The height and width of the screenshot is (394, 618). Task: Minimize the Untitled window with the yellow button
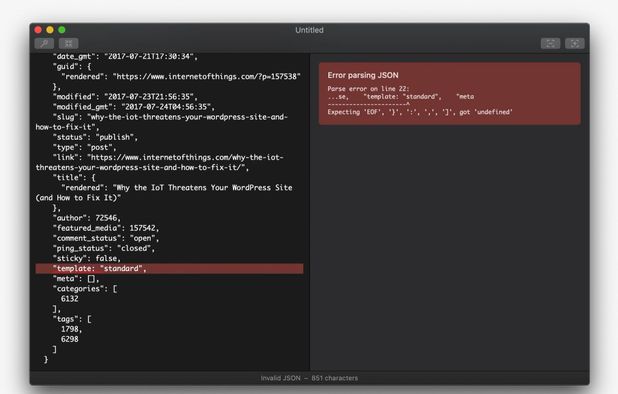50,30
